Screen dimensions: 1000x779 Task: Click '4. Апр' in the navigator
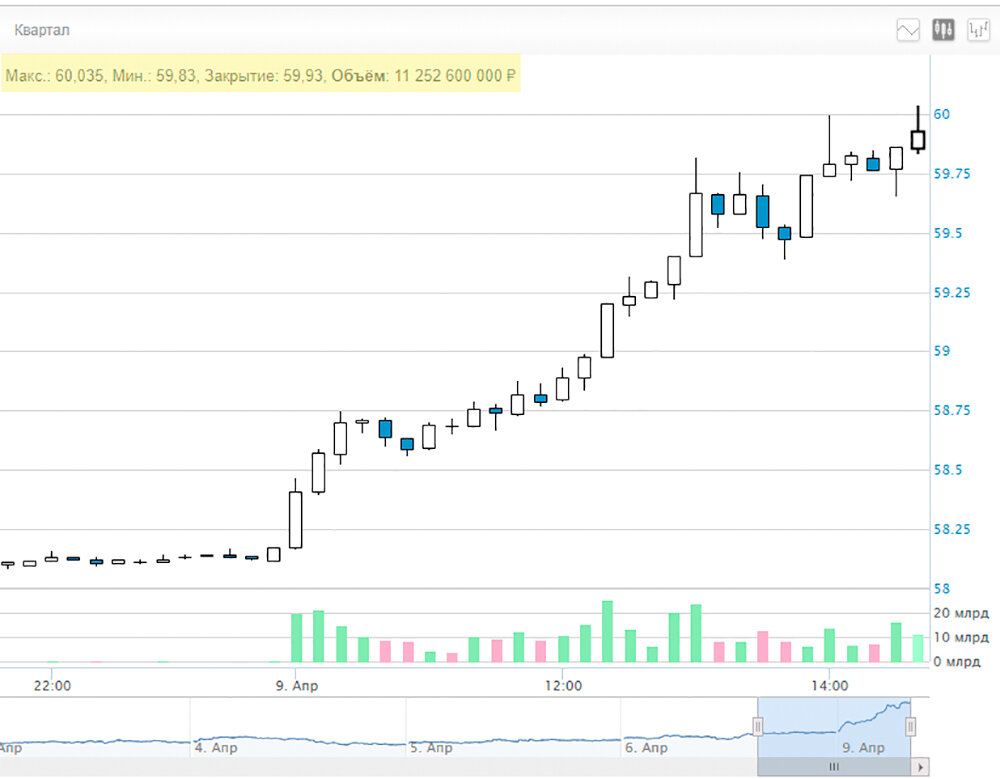click(x=216, y=748)
